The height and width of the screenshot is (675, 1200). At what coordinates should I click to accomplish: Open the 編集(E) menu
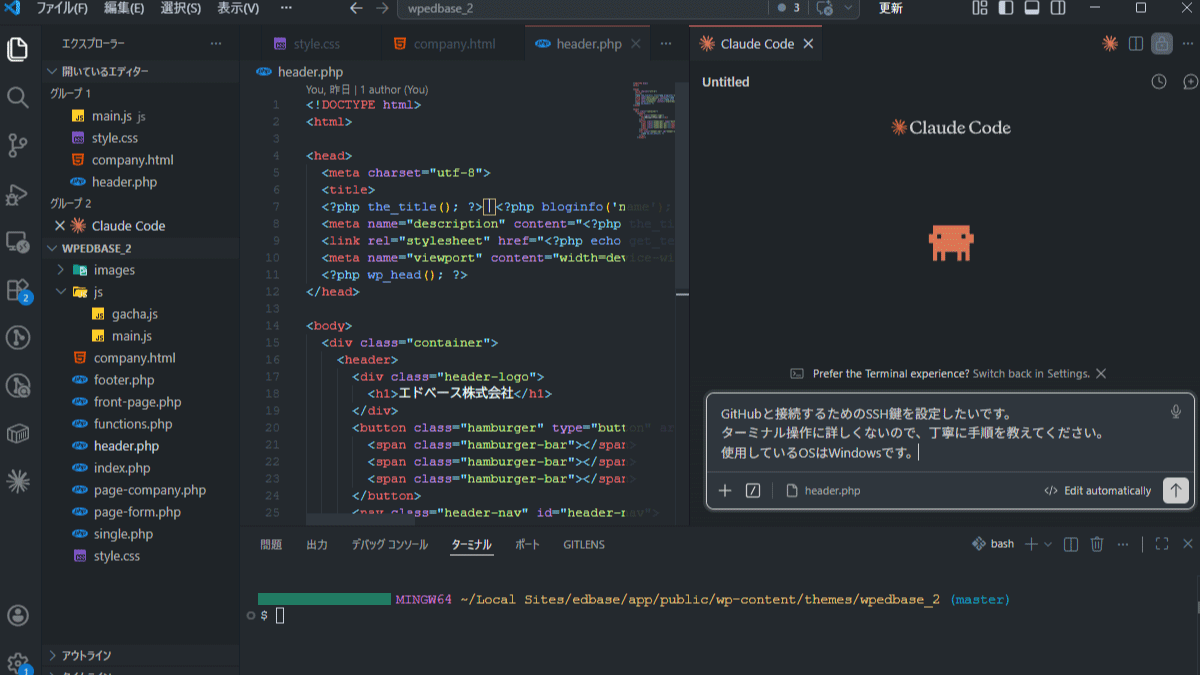(124, 8)
